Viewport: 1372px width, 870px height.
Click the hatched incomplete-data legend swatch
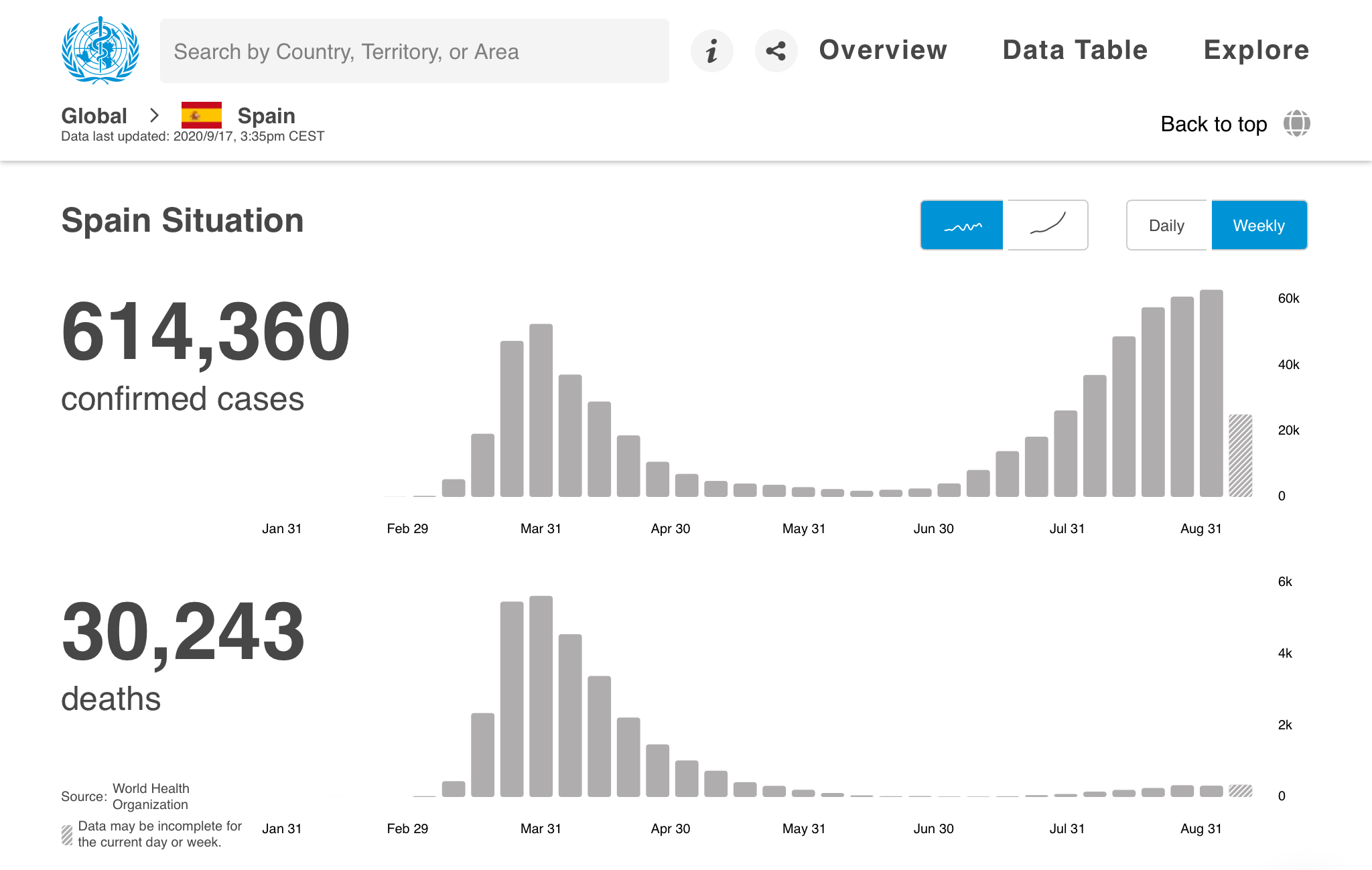[67, 835]
